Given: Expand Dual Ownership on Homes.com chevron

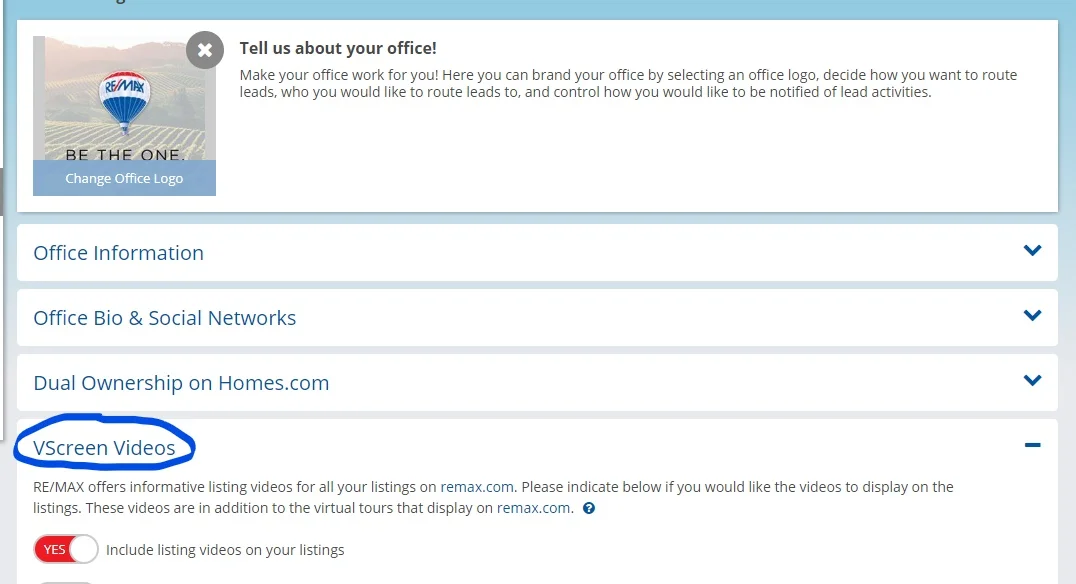Looking at the screenshot, I should click(1032, 380).
